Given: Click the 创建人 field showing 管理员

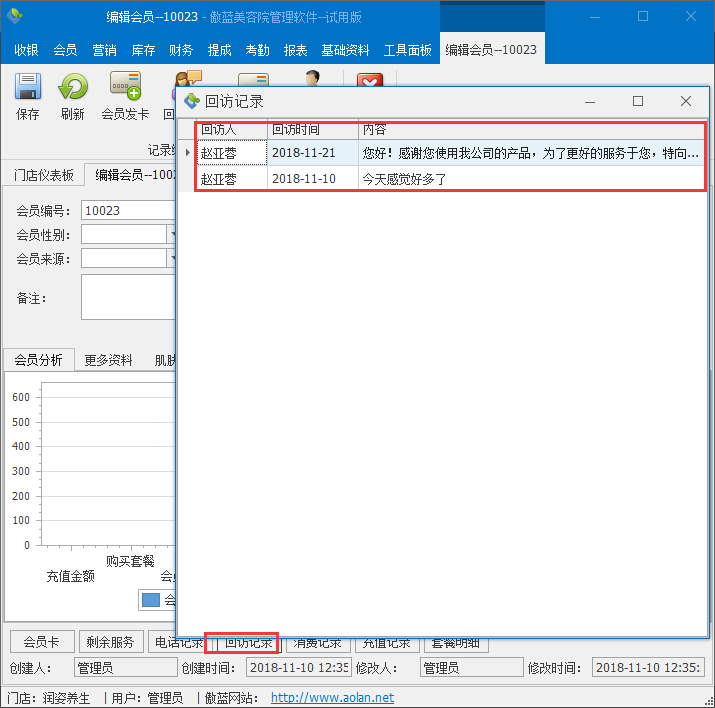Looking at the screenshot, I should (x=125, y=668).
